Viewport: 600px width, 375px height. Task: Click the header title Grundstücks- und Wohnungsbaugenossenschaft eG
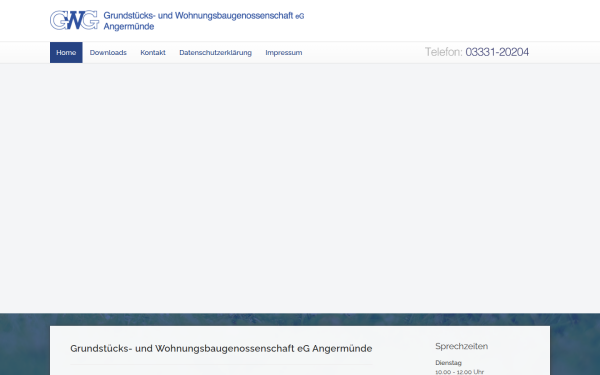point(204,16)
